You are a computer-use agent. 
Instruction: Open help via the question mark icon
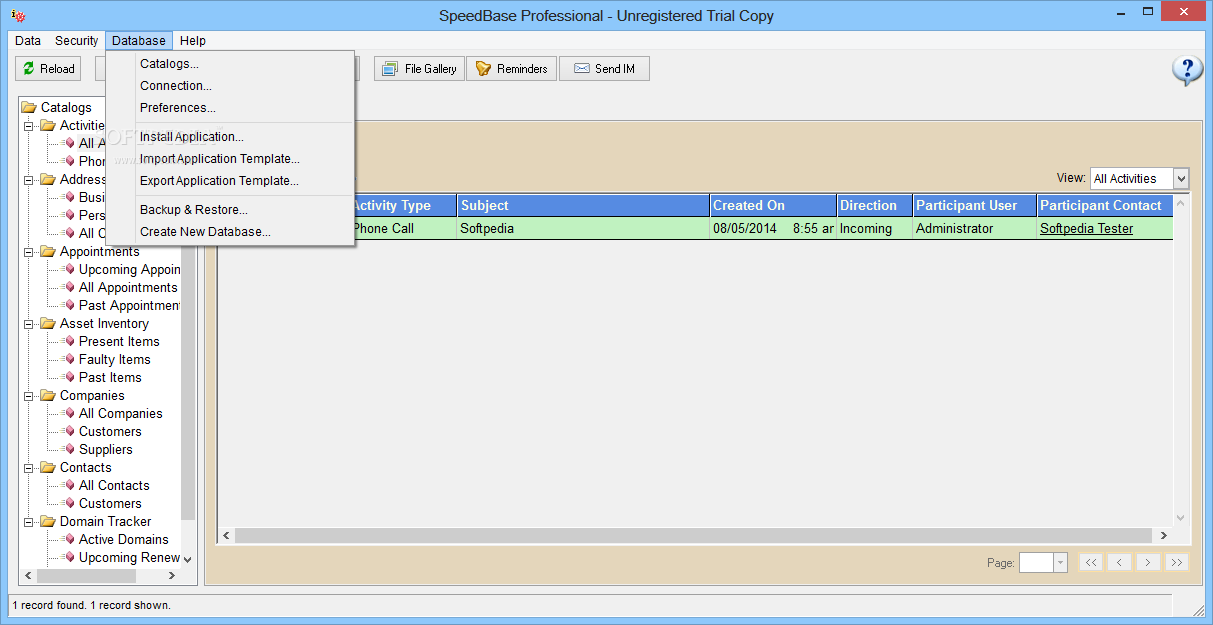(x=1187, y=70)
